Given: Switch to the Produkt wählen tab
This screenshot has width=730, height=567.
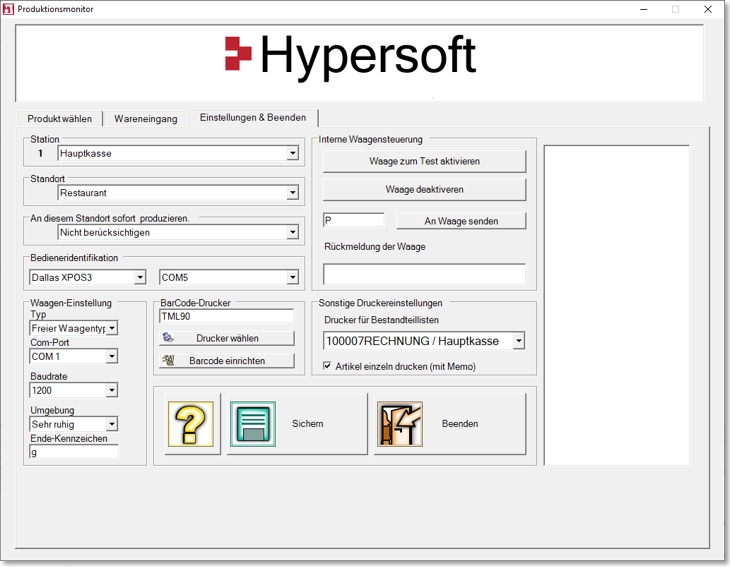Looking at the screenshot, I should point(60,118).
